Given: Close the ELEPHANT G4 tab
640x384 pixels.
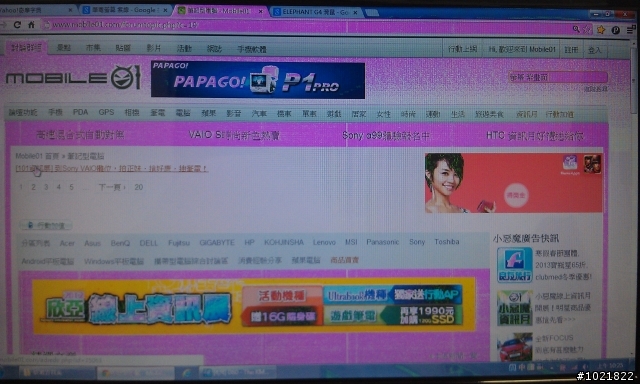Looking at the screenshot, I should click(355, 13).
